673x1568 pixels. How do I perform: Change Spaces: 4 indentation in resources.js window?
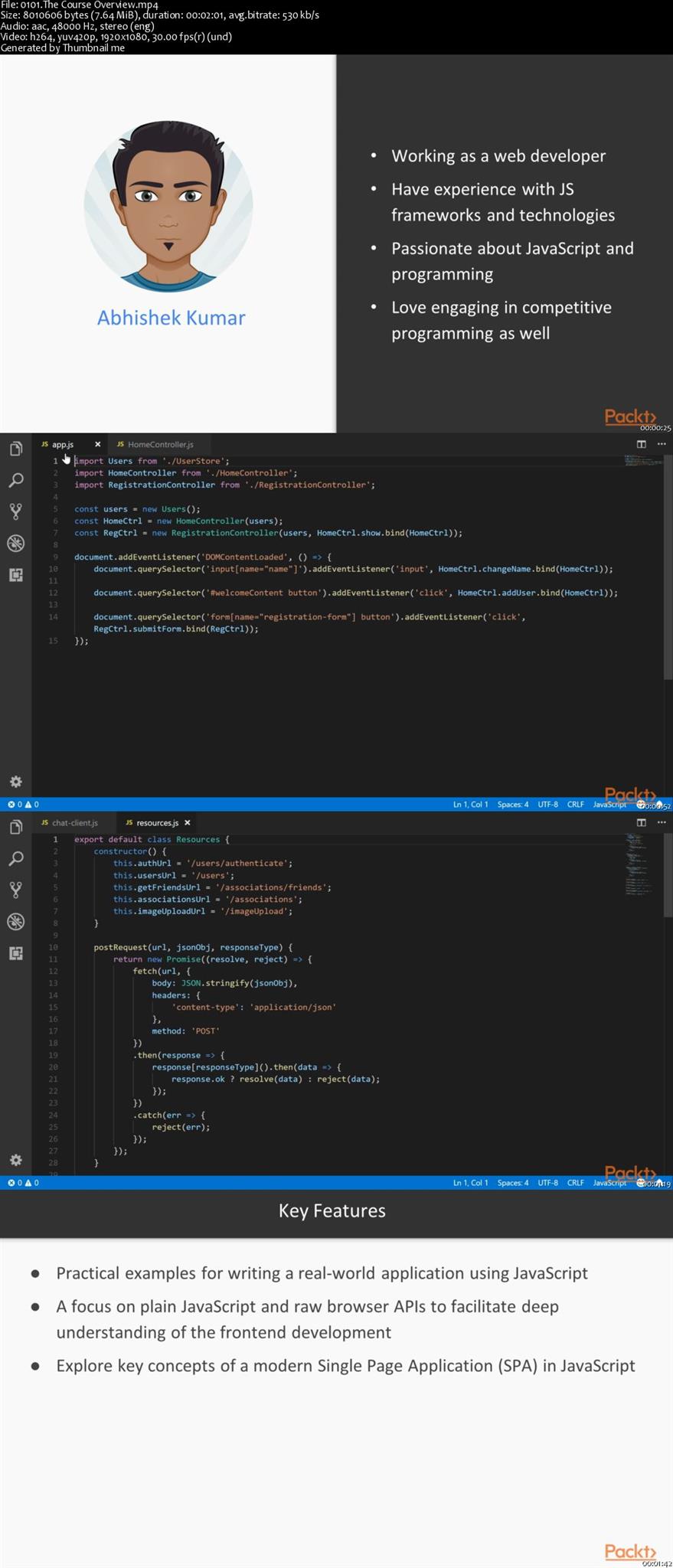pos(513,1183)
